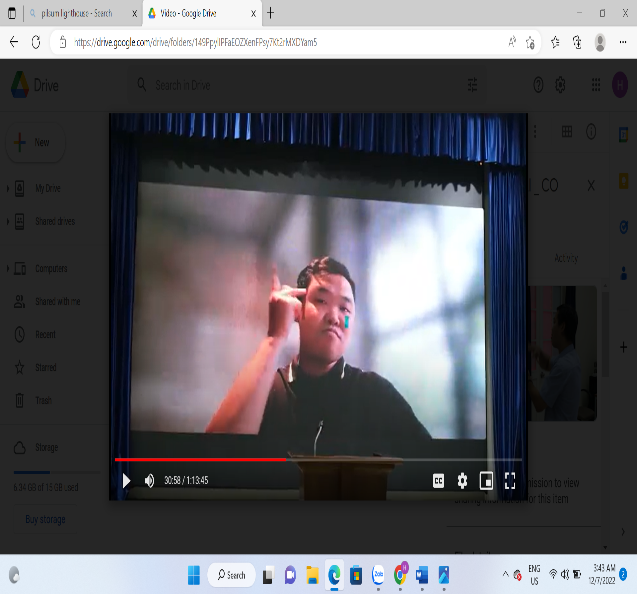Expand the Computers tree

pyautogui.click(x=8, y=268)
